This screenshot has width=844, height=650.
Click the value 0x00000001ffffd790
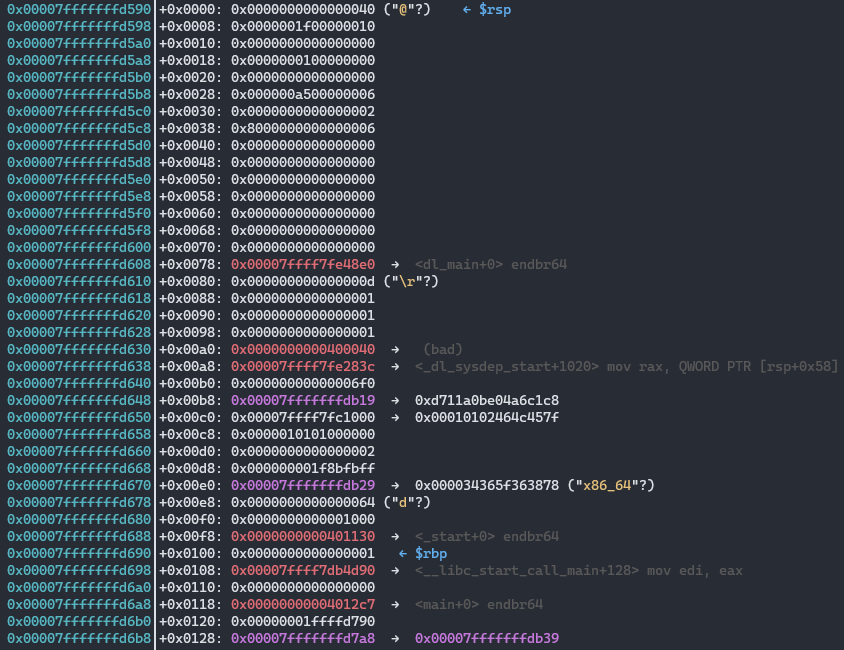pos(303,621)
